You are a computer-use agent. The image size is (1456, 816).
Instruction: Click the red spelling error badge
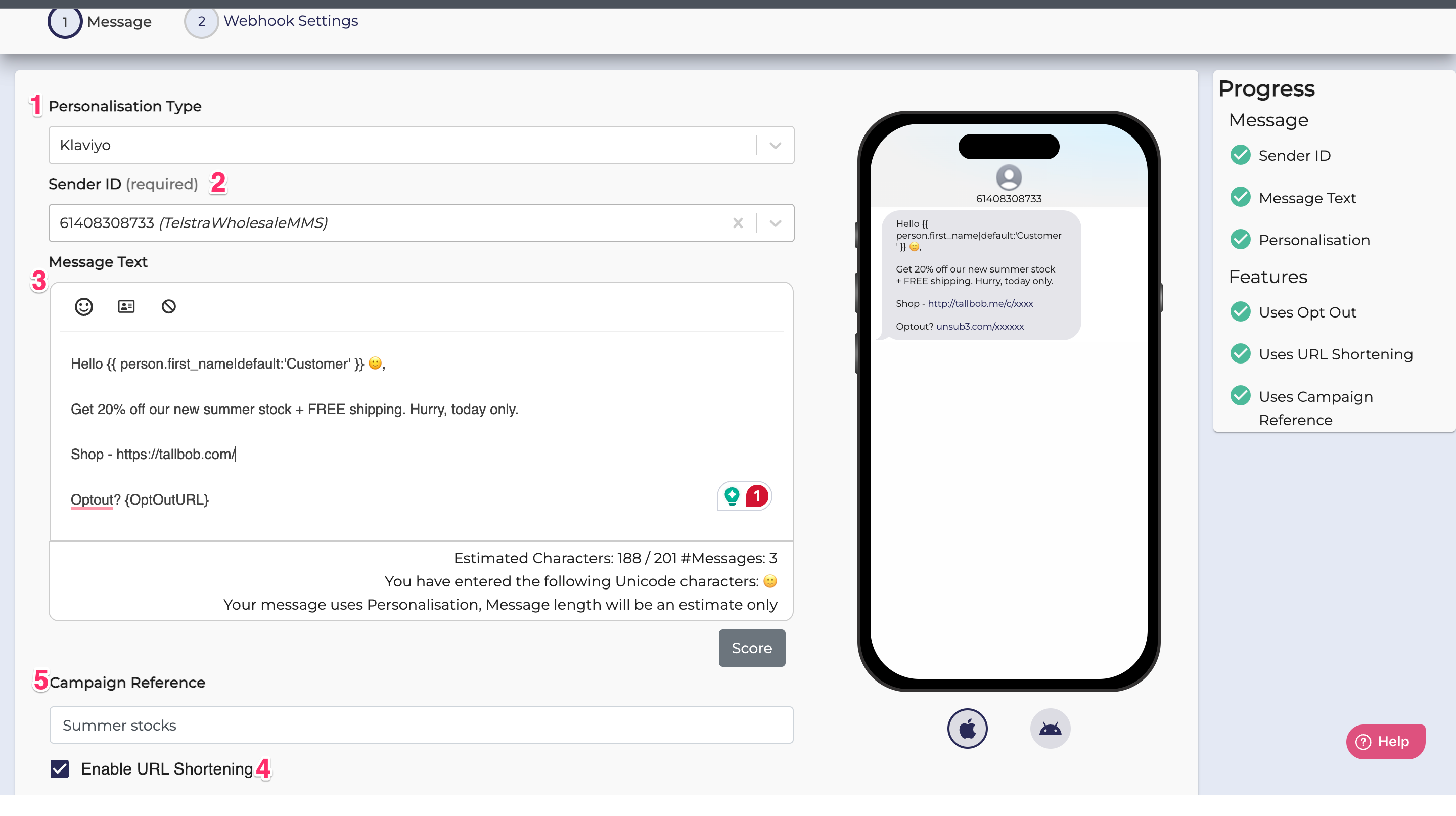coord(757,496)
